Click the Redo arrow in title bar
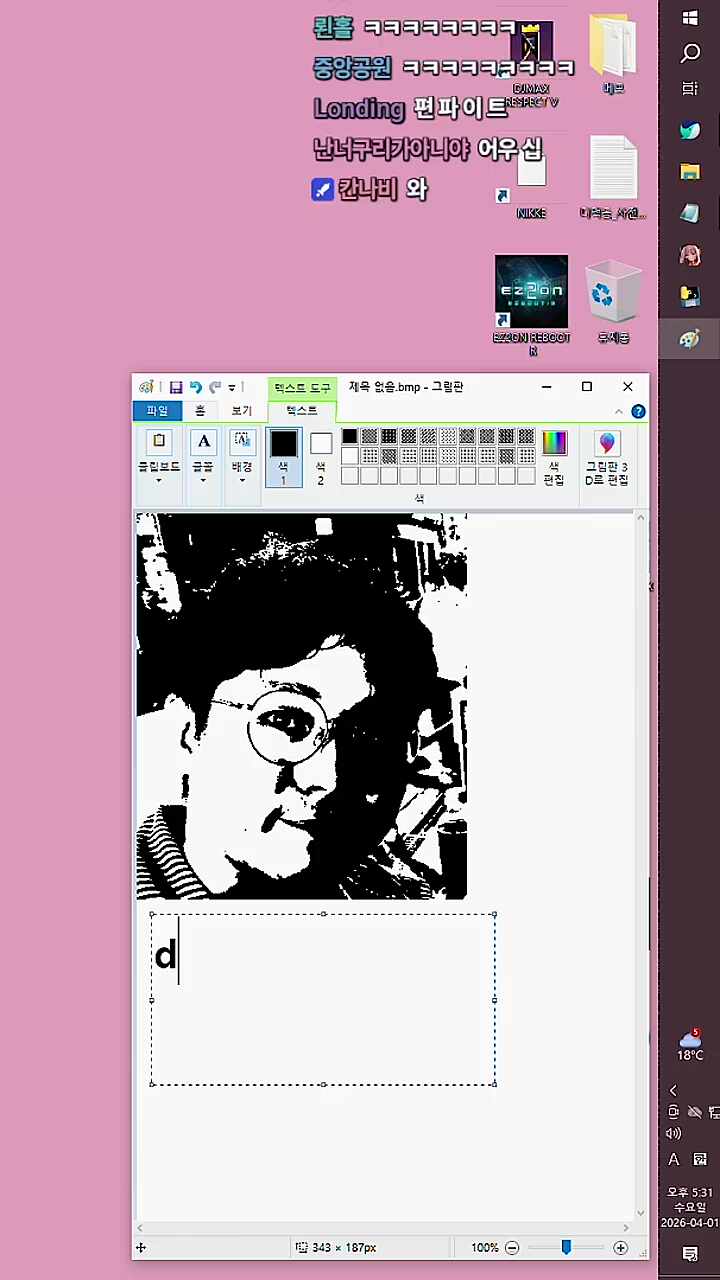 point(215,387)
